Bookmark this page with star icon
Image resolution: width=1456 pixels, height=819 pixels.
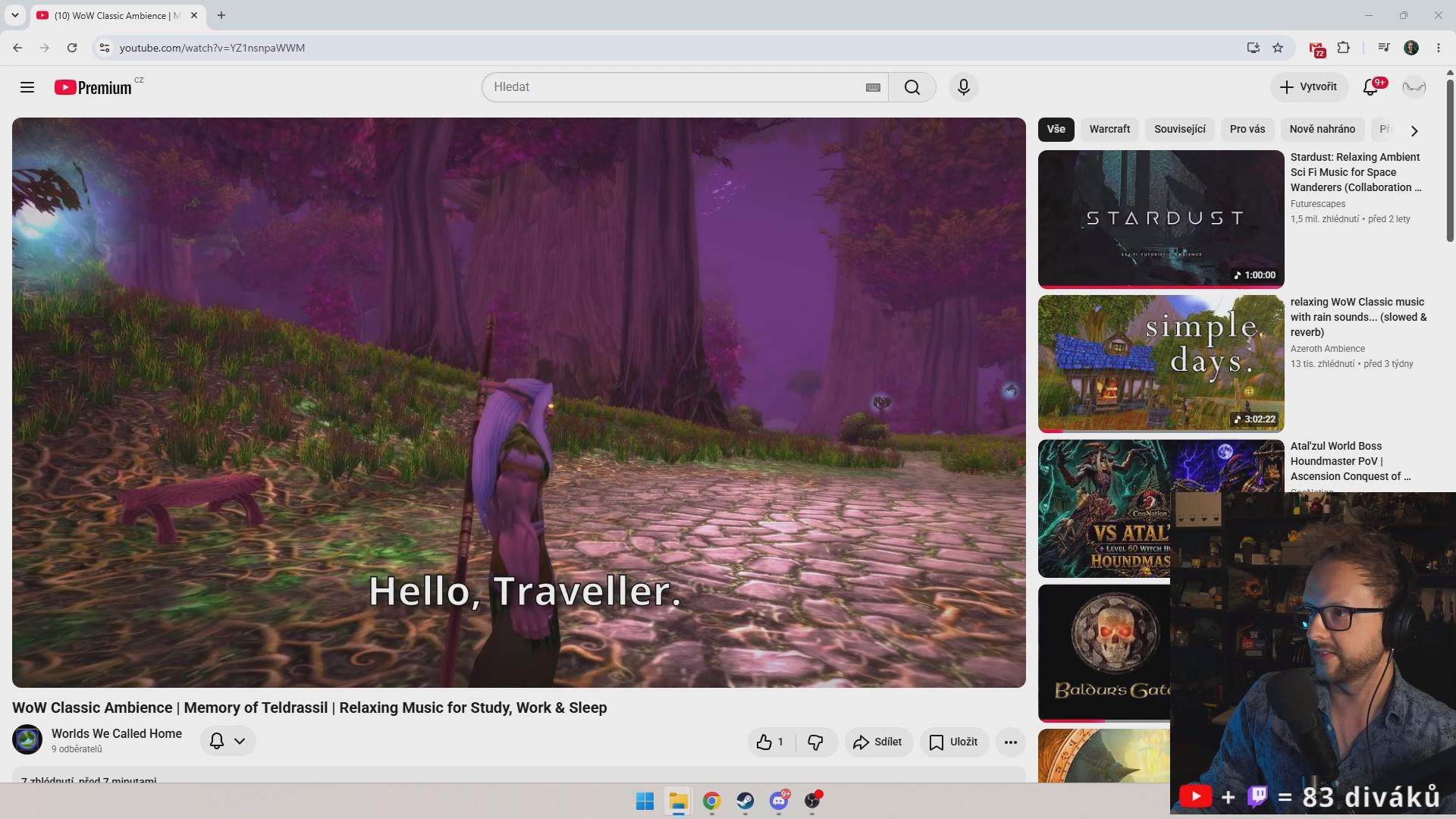1278,48
